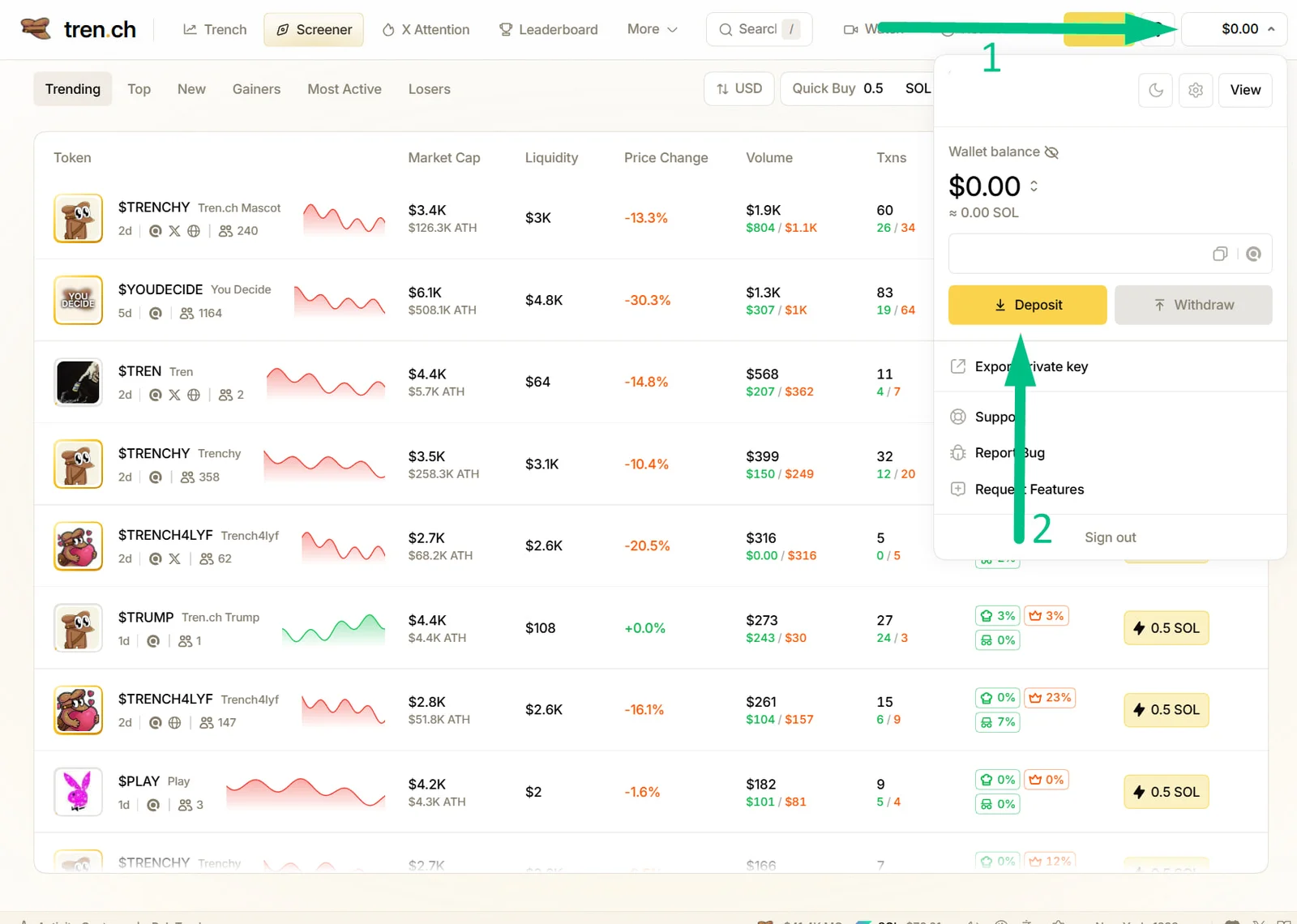Click the View button
The height and width of the screenshot is (924, 1297).
point(1245,90)
